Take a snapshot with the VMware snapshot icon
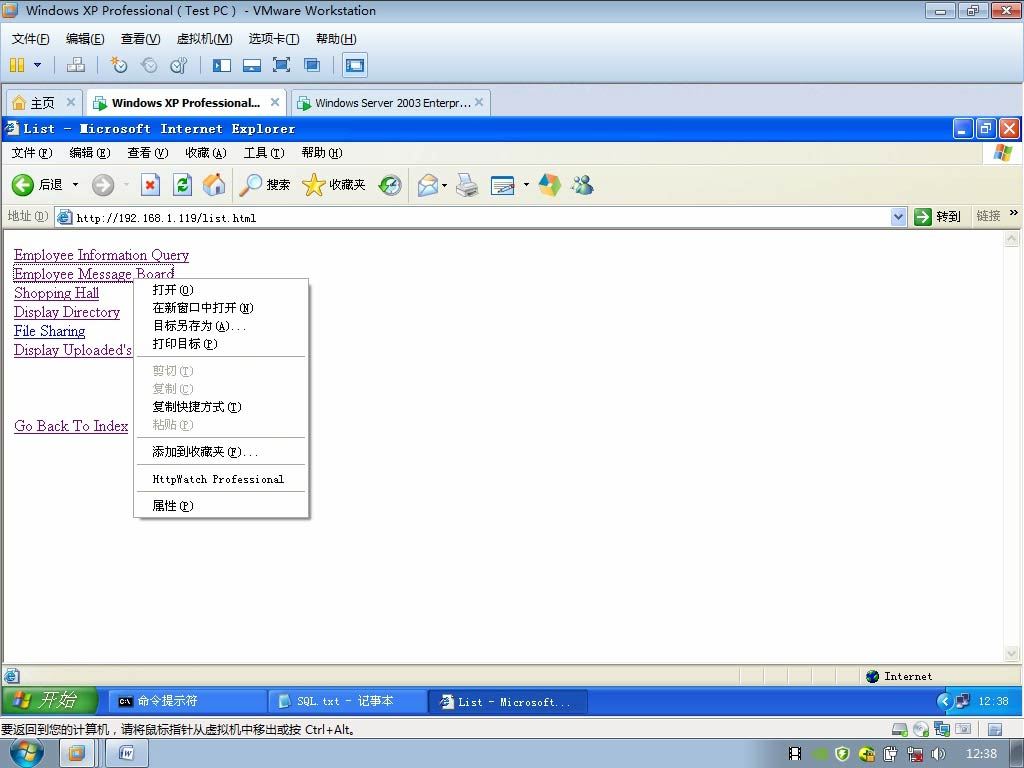Image resolution: width=1024 pixels, height=768 pixels. point(119,65)
